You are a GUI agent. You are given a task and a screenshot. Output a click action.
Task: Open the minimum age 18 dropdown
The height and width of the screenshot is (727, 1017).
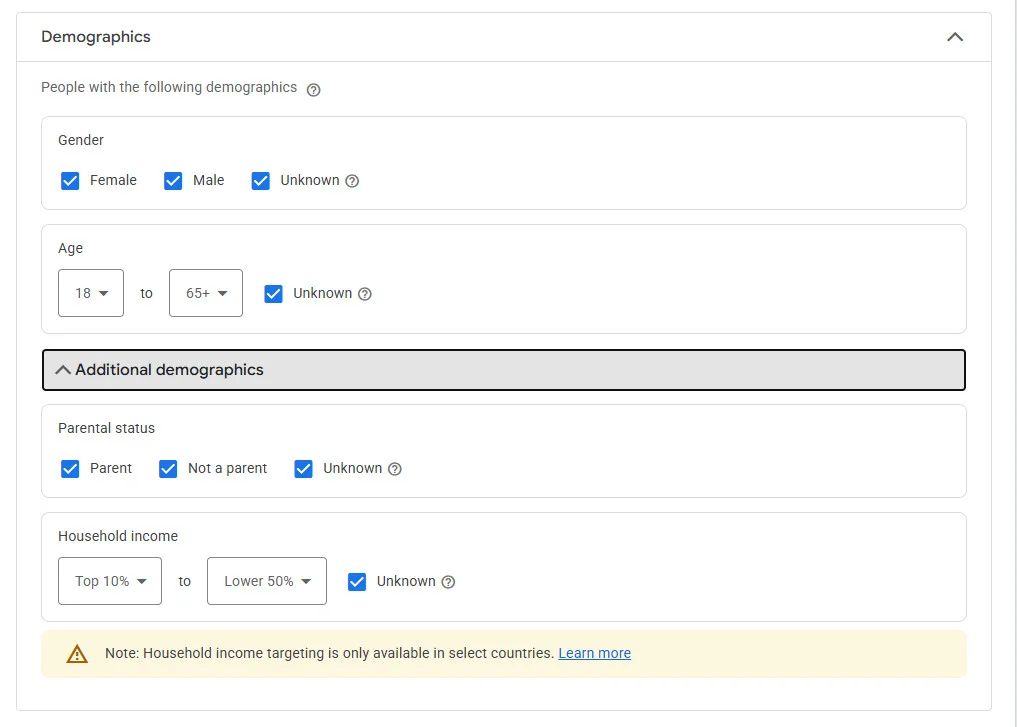pos(91,293)
